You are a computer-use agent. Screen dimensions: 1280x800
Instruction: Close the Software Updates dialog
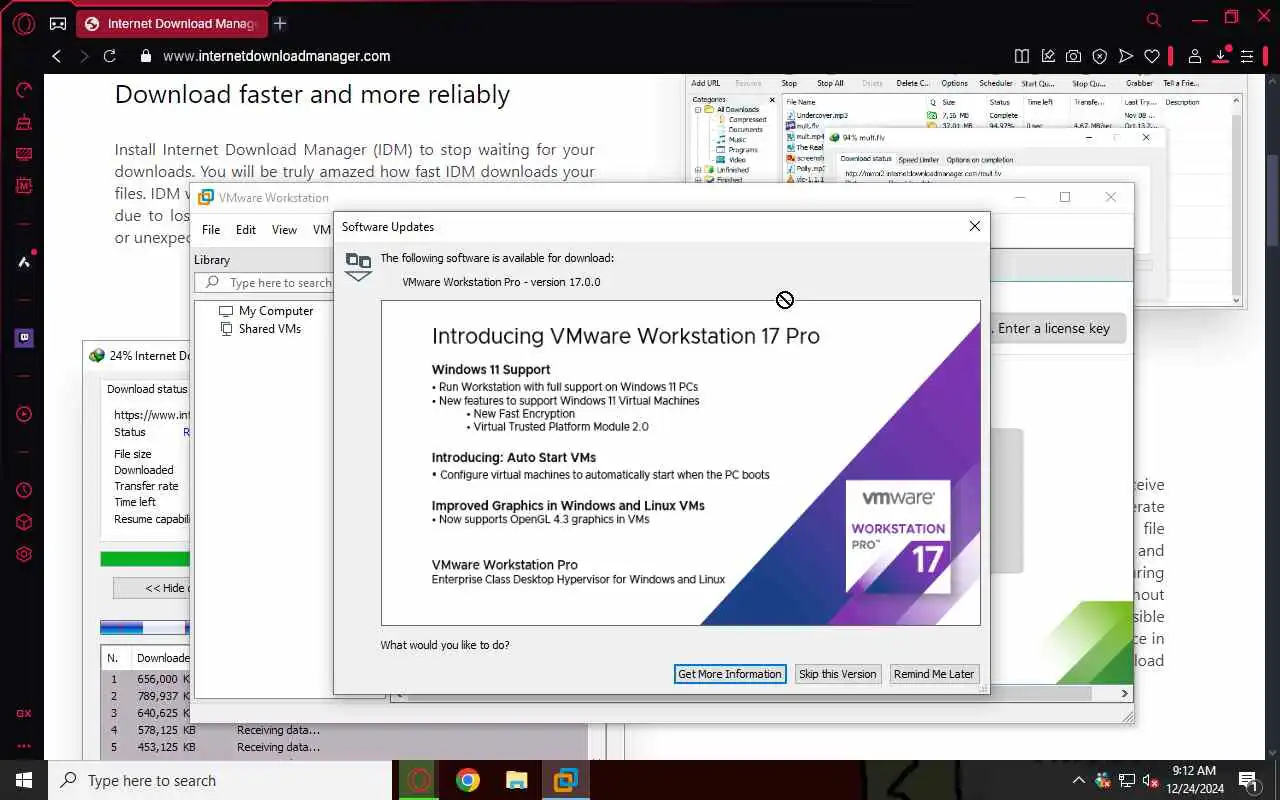(x=975, y=227)
